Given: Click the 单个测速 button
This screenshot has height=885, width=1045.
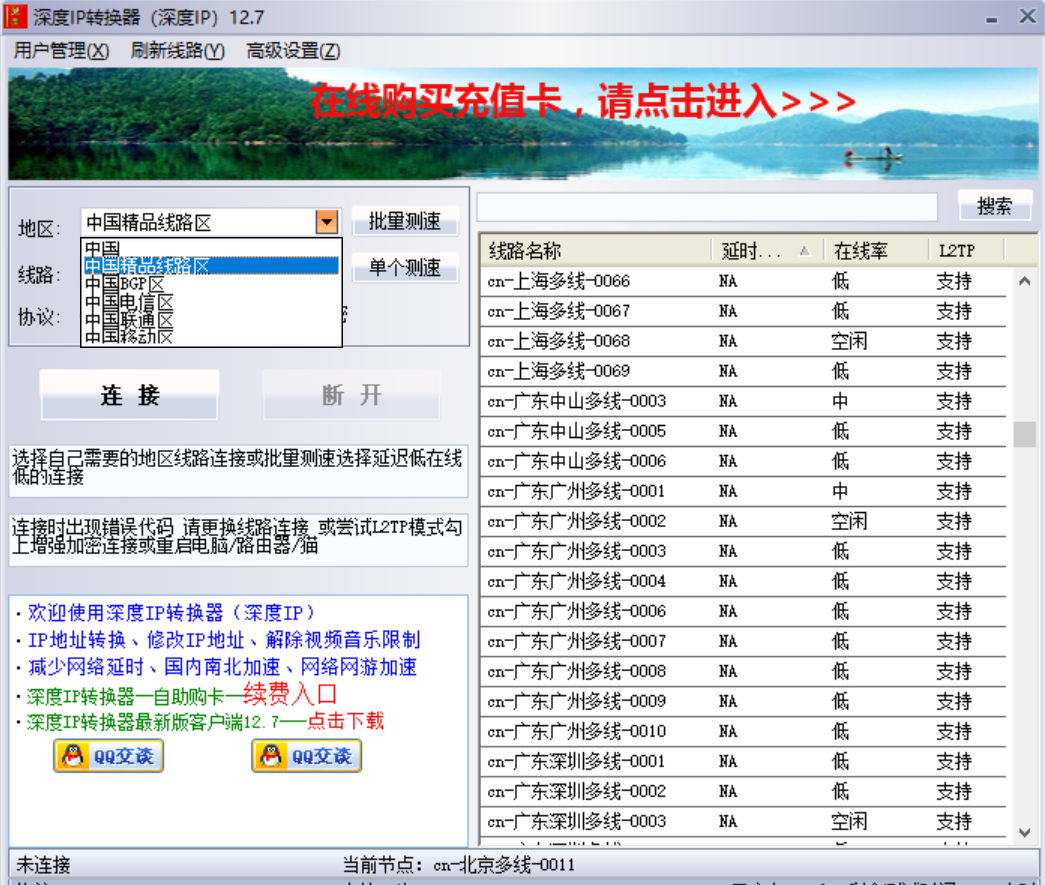Looking at the screenshot, I should 404,265.
